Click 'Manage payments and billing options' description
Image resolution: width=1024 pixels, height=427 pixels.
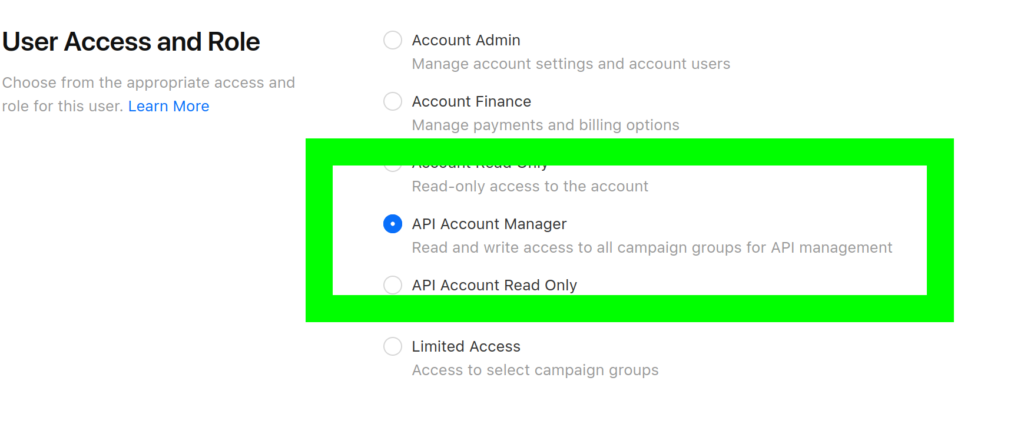point(545,125)
